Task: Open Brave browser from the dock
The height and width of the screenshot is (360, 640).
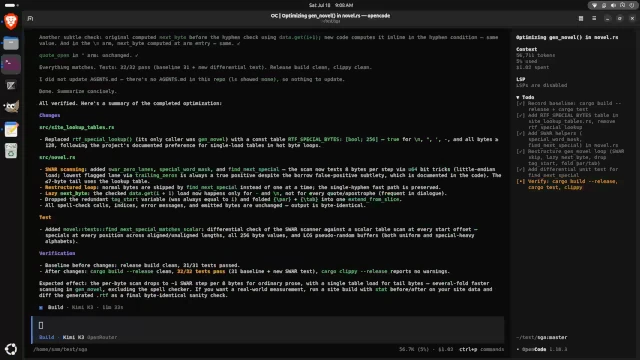Action: tap(11, 21)
